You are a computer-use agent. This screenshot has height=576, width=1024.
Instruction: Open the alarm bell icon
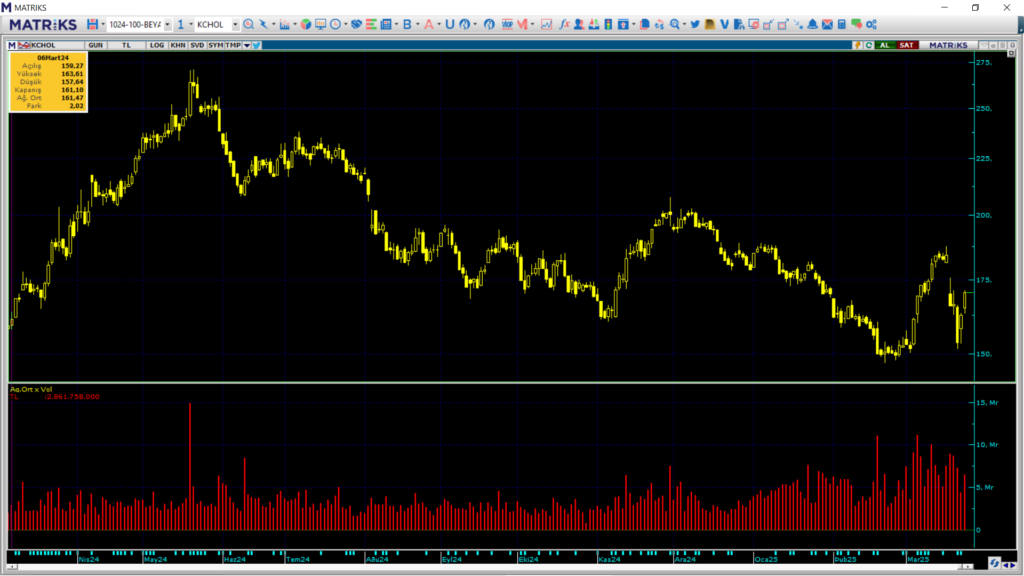pos(812,24)
